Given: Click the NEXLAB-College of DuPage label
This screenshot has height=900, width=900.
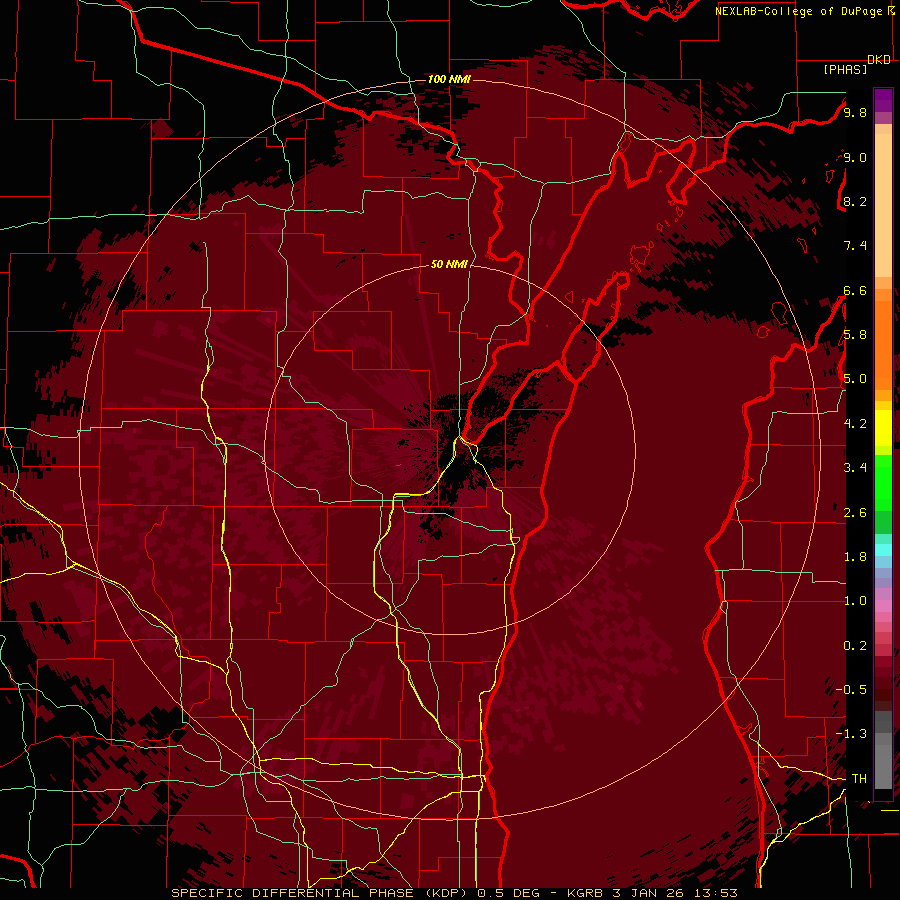Looking at the screenshot, I should coord(798,11).
